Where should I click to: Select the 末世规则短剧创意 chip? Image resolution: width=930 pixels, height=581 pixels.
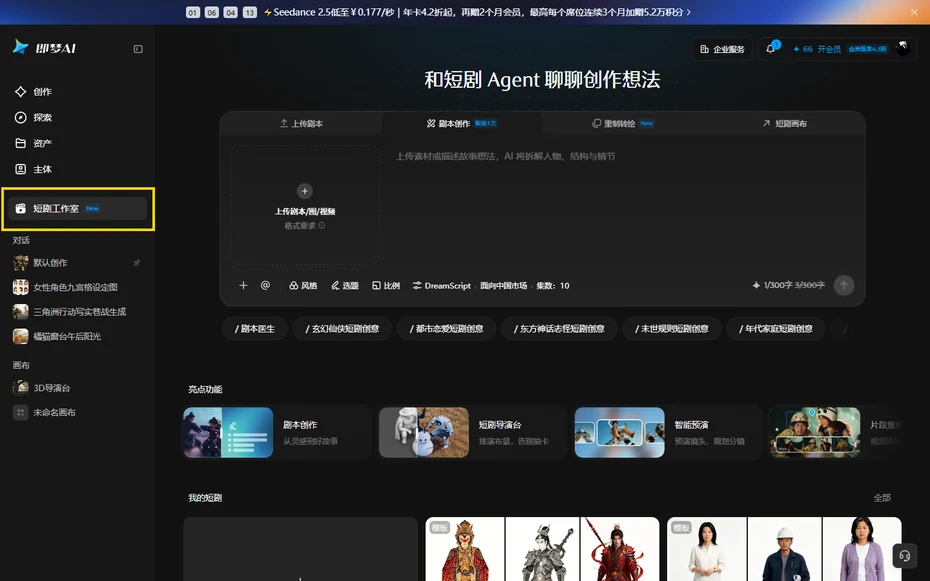click(671, 328)
